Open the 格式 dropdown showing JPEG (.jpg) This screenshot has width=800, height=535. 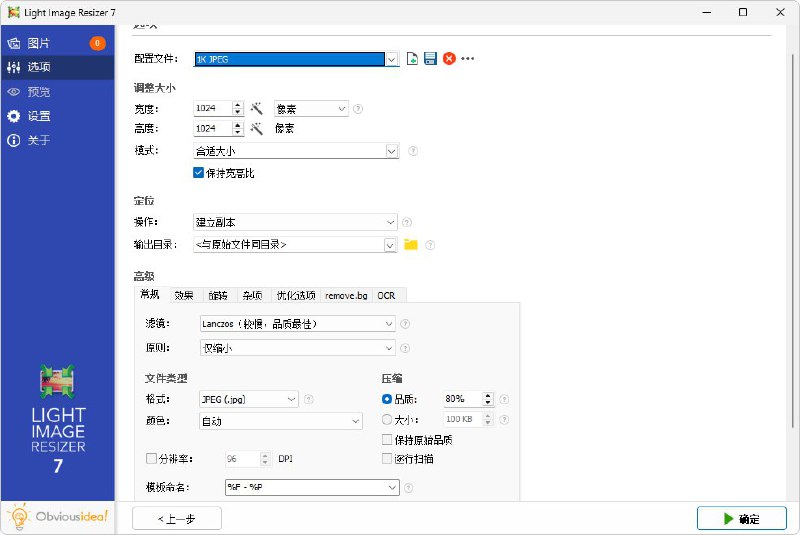[x=248, y=399]
